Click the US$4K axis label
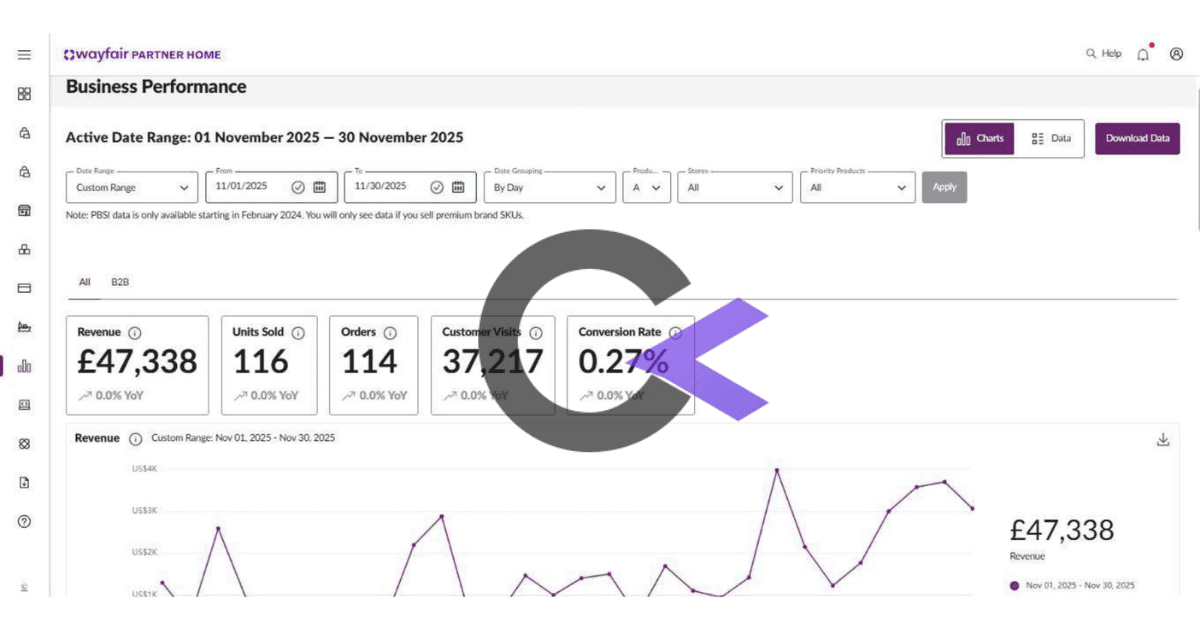1200x630 pixels. coord(143,468)
